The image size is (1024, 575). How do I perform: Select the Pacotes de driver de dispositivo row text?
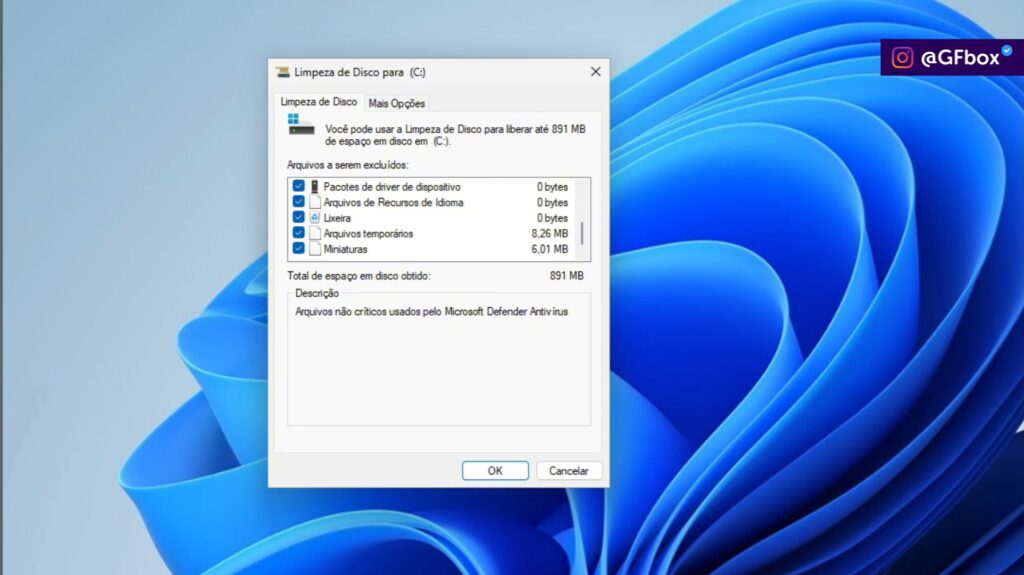click(392, 187)
